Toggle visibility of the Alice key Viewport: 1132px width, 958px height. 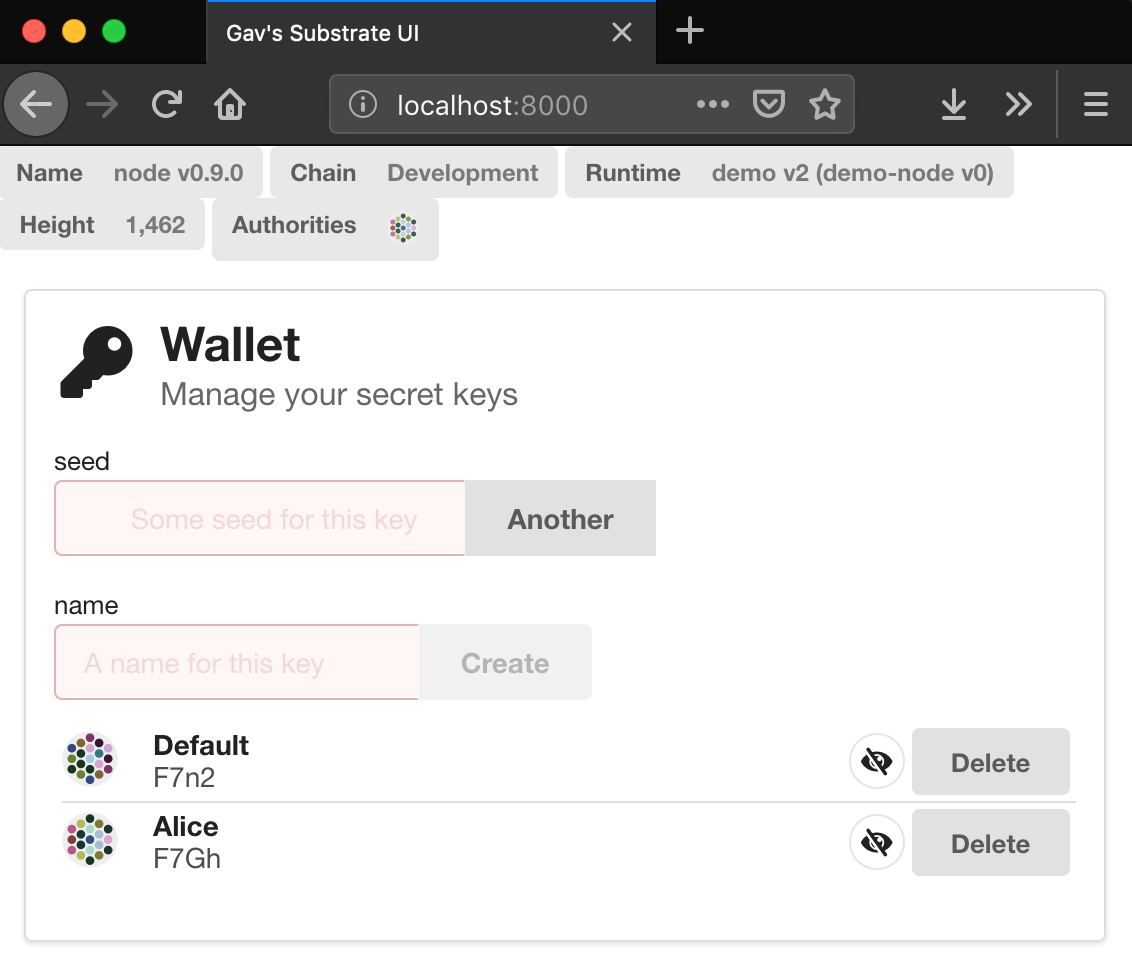(x=876, y=842)
